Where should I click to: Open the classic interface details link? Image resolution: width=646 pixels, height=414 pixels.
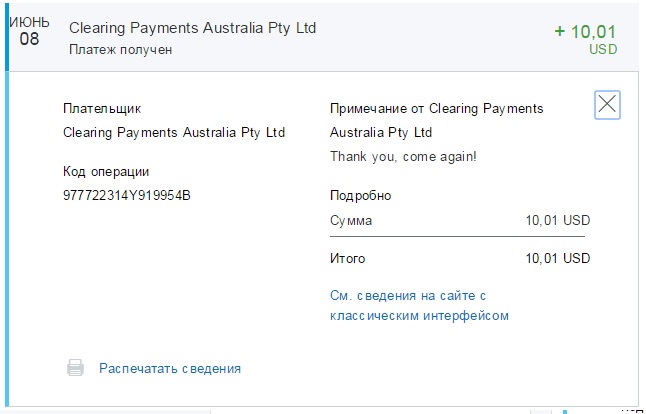pyautogui.click(x=419, y=306)
